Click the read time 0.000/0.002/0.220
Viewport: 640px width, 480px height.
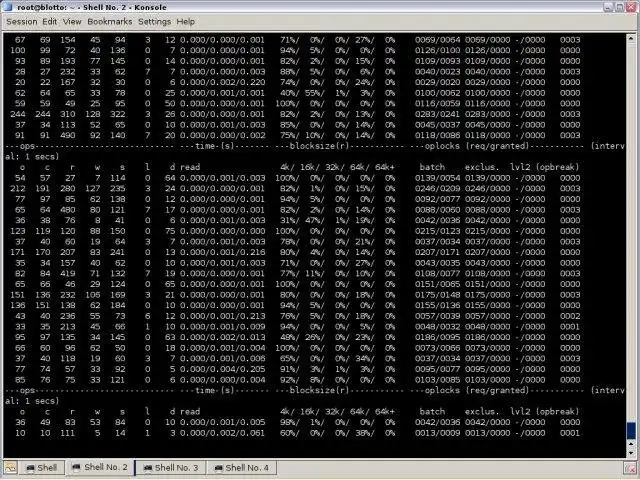[222, 82]
